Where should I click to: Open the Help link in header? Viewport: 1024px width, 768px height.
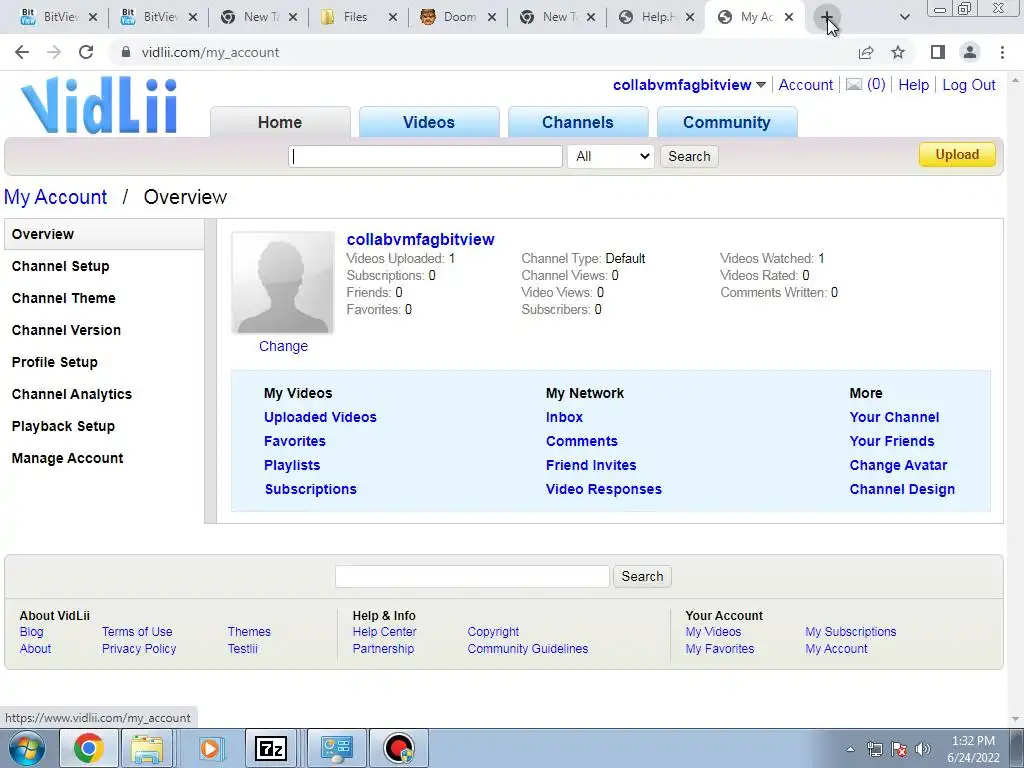click(x=913, y=85)
